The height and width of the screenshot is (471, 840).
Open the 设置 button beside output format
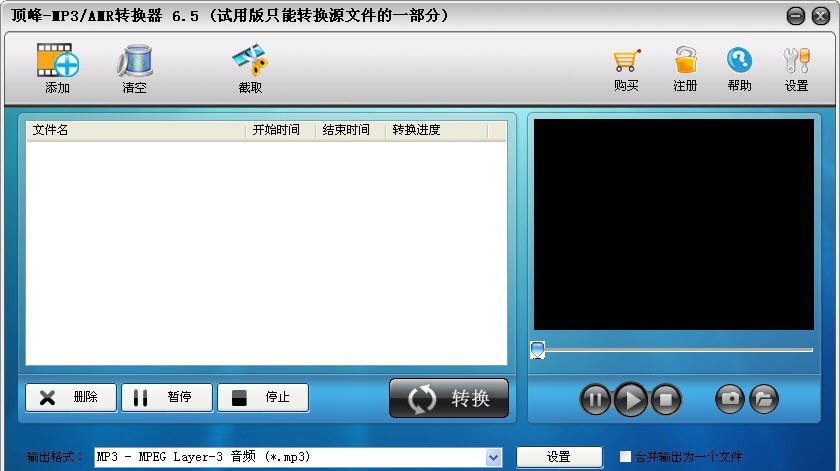(x=559, y=457)
